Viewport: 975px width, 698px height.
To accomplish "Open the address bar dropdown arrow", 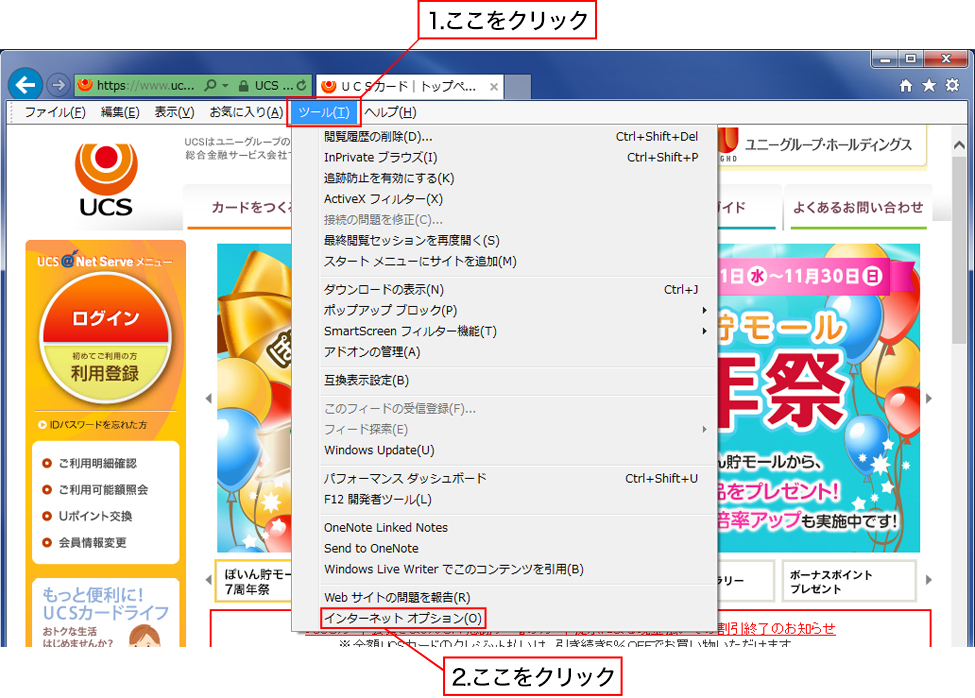I will [225, 85].
